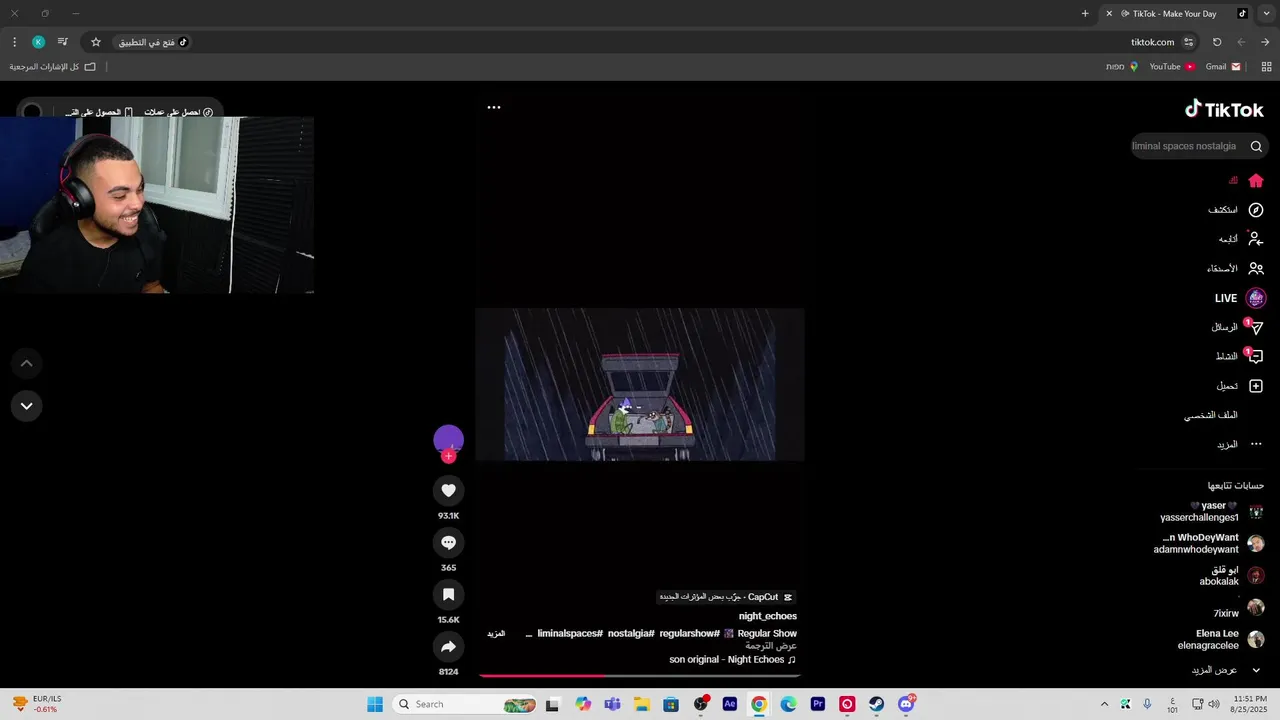The height and width of the screenshot is (720, 1280).
Task: Open yaser yasserchallenges1 account
Action: (x=1211, y=512)
